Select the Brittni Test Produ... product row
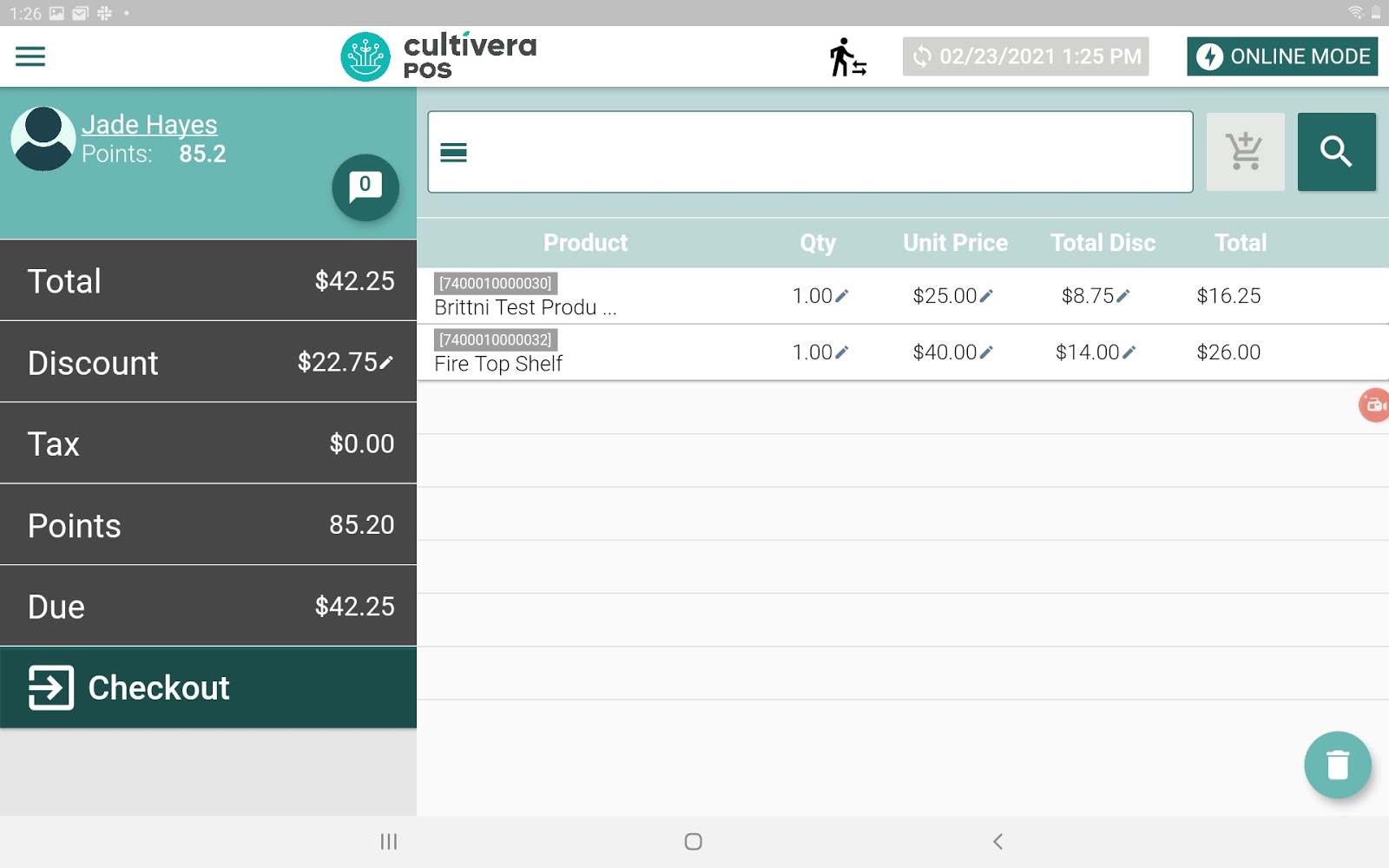This screenshot has width=1389, height=868. point(903,296)
